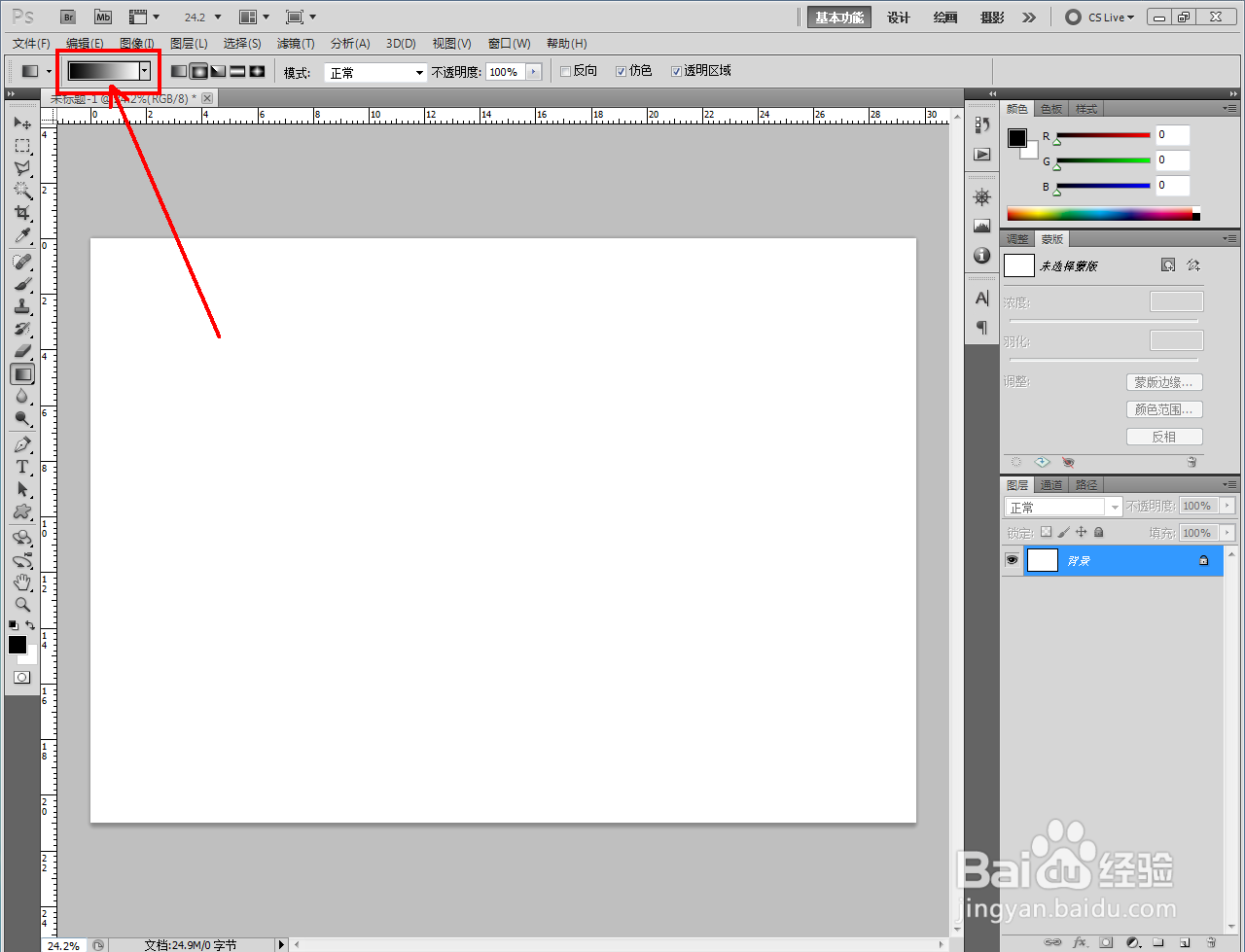Viewport: 1245px width, 952px height.
Task: Select the Blur tool
Action: (21, 397)
